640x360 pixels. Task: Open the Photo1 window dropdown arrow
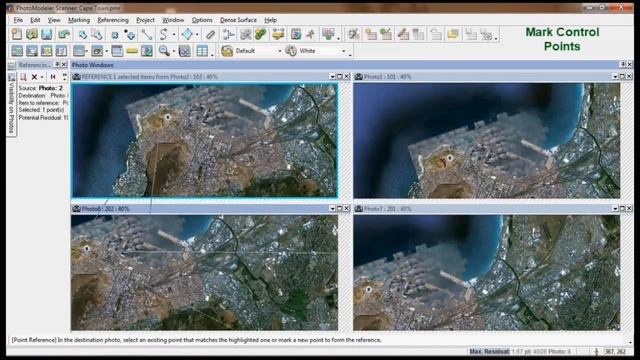615,76
